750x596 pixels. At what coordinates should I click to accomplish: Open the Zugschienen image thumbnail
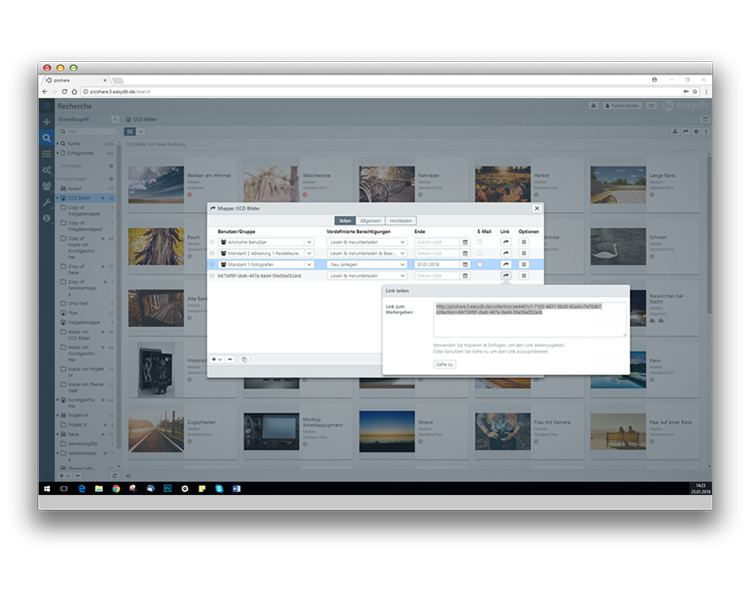point(156,431)
